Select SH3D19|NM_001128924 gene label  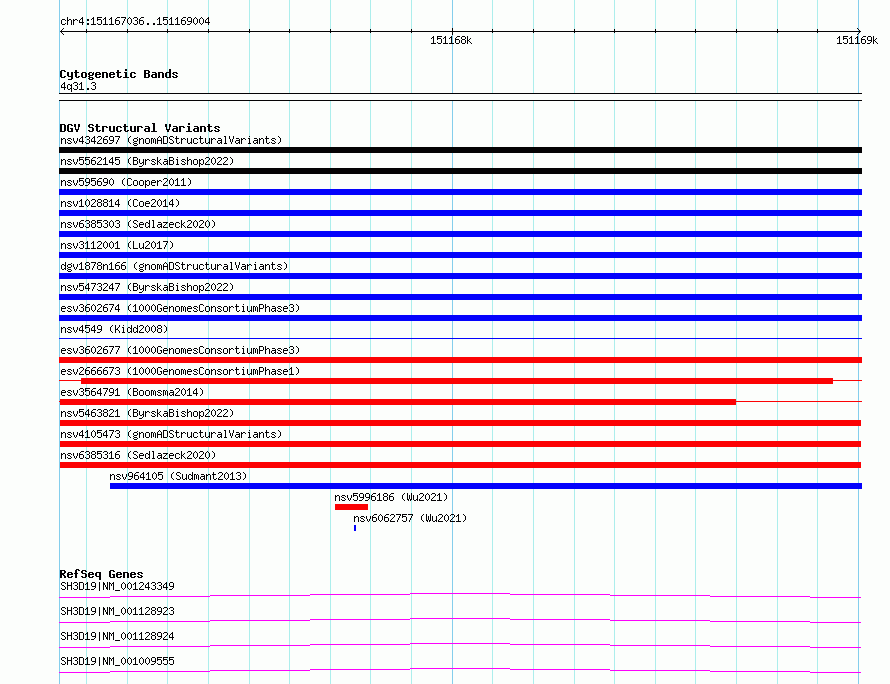tap(117, 636)
